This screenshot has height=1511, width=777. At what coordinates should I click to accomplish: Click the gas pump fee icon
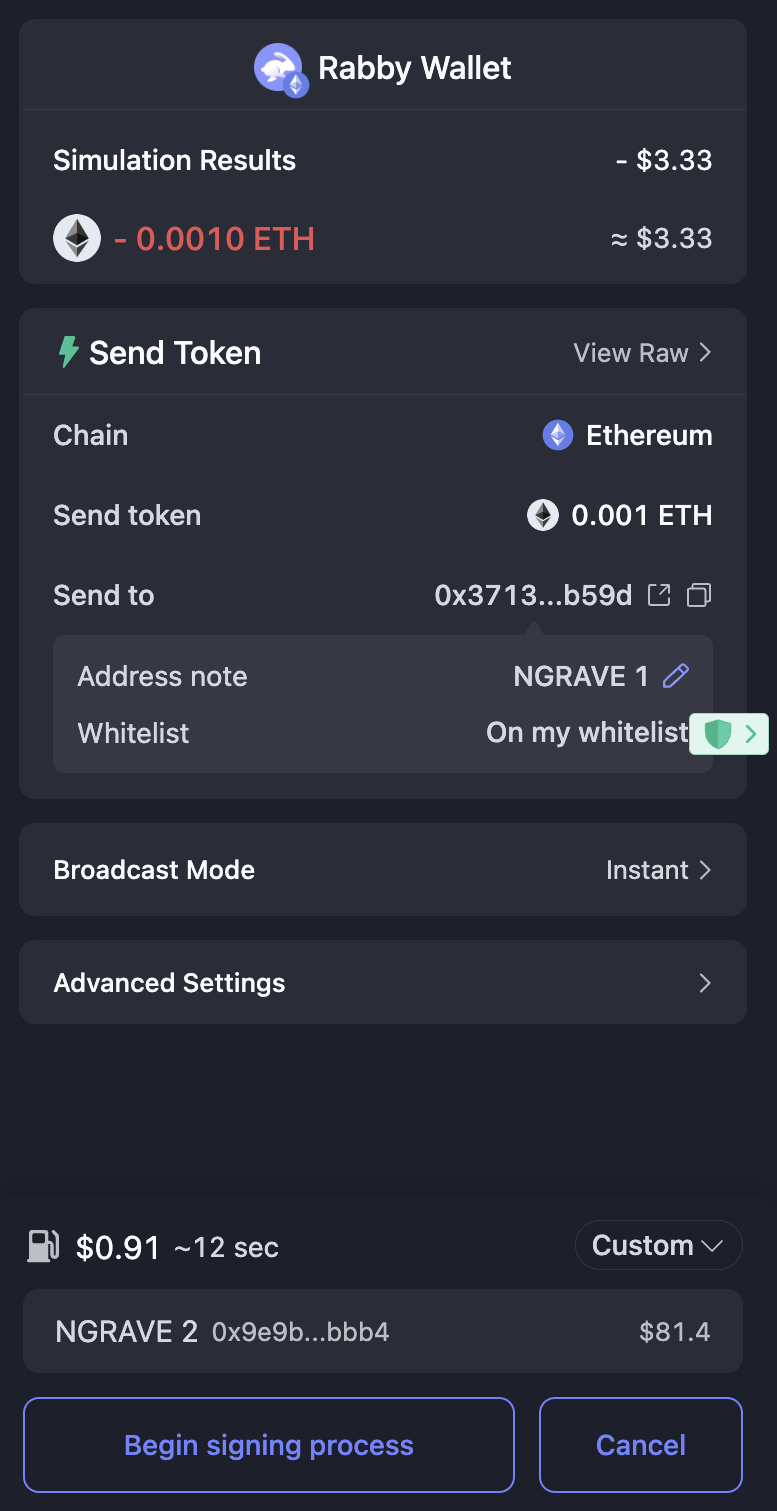43,1247
